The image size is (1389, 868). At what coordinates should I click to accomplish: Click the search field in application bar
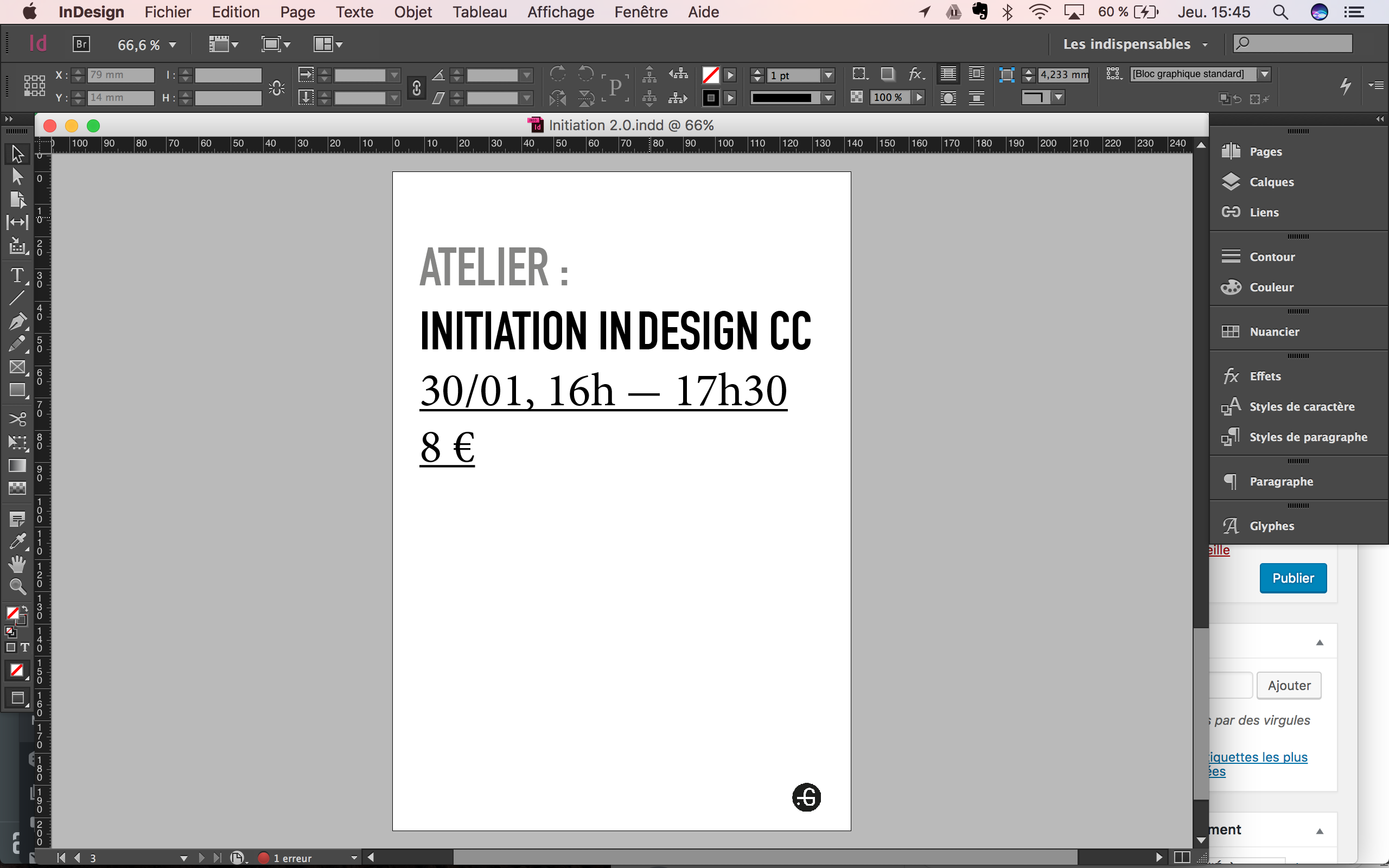[x=1292, y=43]
